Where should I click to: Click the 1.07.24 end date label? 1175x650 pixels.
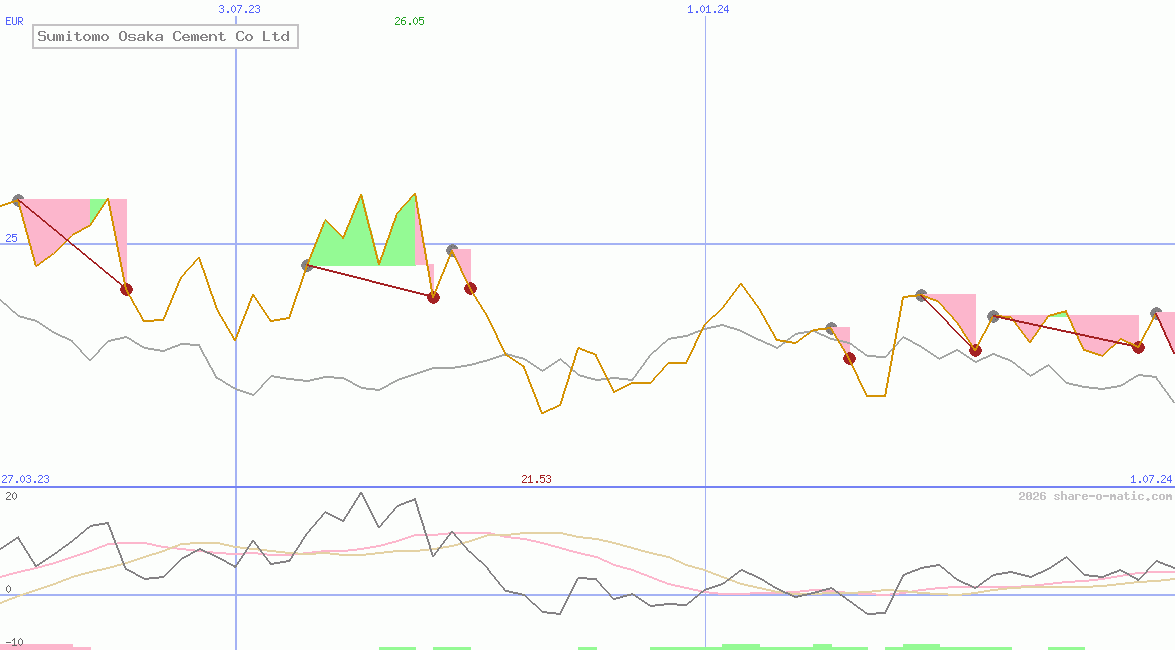point(1150,479)
